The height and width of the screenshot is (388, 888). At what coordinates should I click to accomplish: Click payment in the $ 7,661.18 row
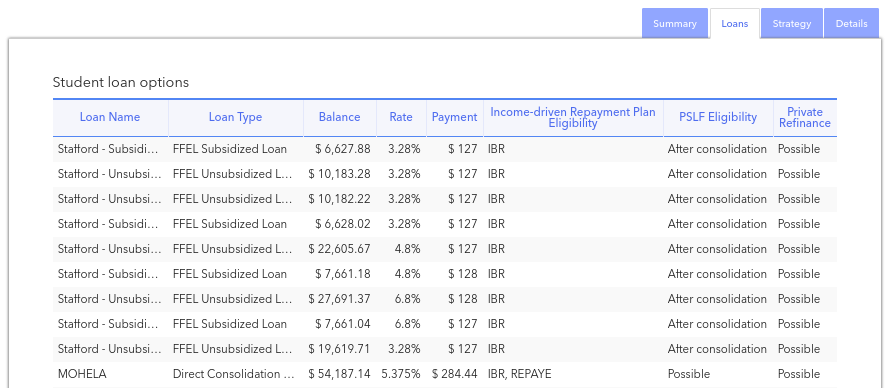pyautogui.click(x=463, y=274)
